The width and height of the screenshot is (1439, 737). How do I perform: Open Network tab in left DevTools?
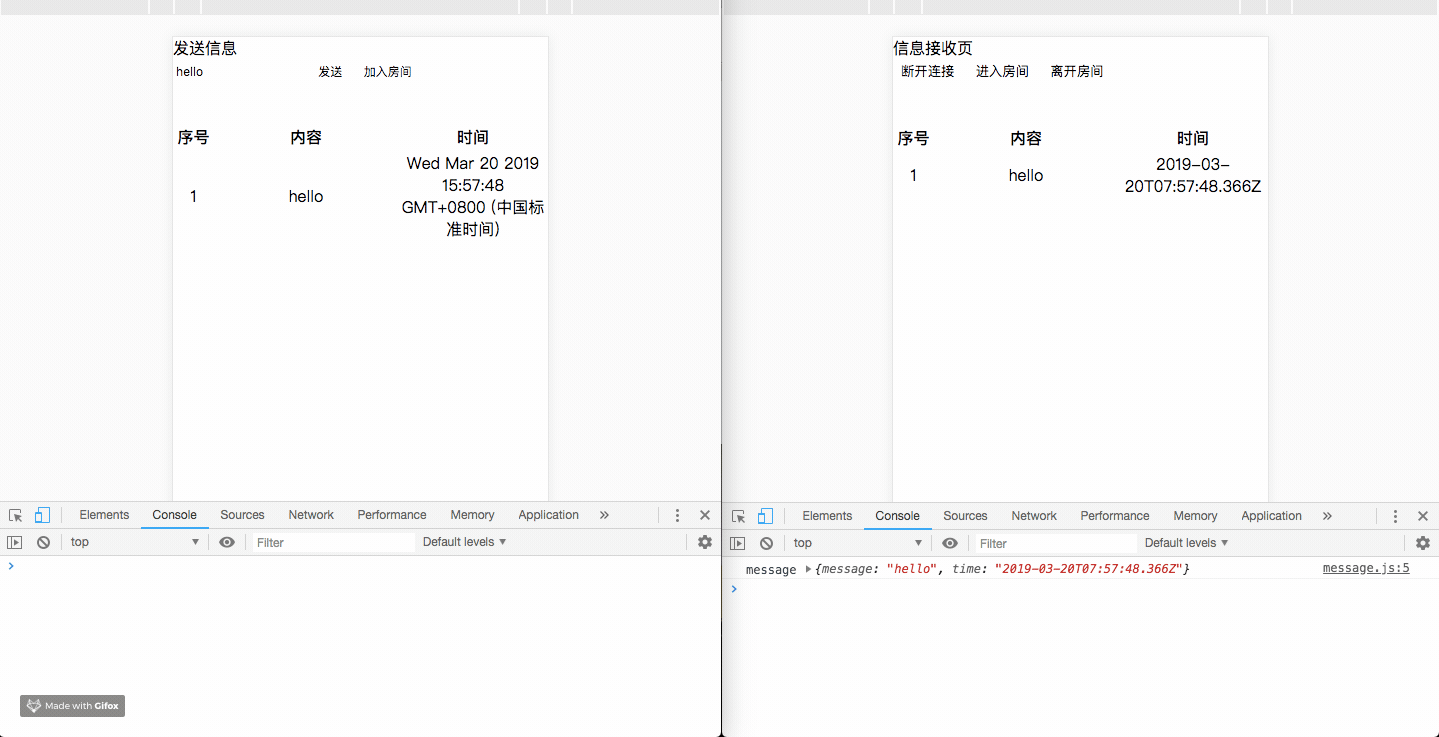click(311, 515)
